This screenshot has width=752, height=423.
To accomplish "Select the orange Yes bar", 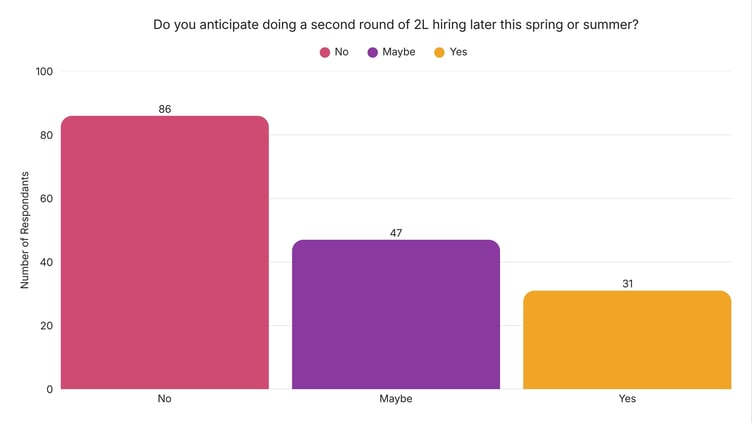I will (627, 339).
